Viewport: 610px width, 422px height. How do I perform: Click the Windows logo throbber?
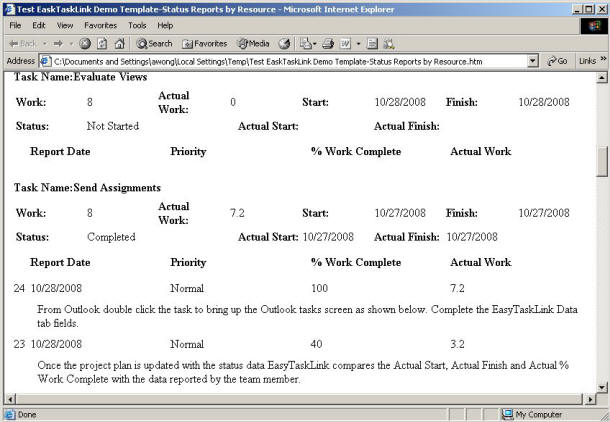(x=594, y=26)
